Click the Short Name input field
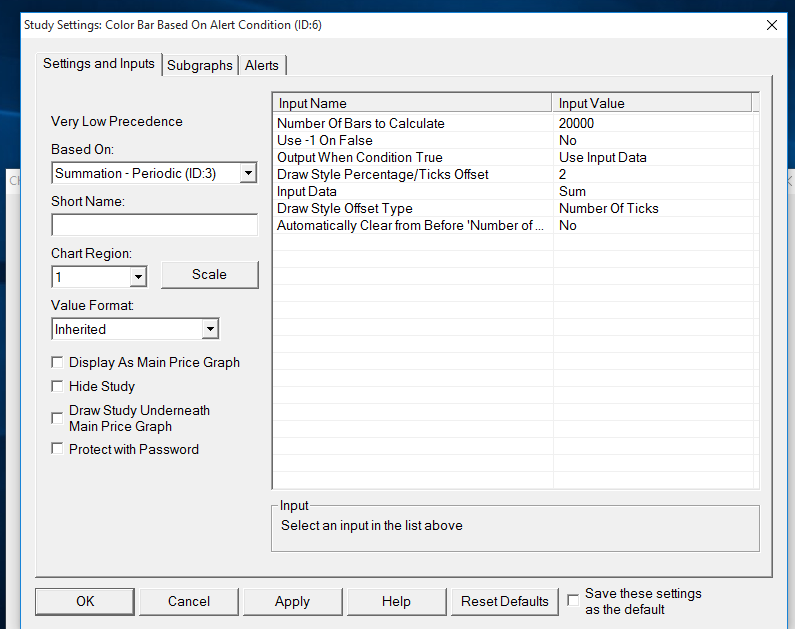This screenshot has height=629, width=795. click(155, 225)
